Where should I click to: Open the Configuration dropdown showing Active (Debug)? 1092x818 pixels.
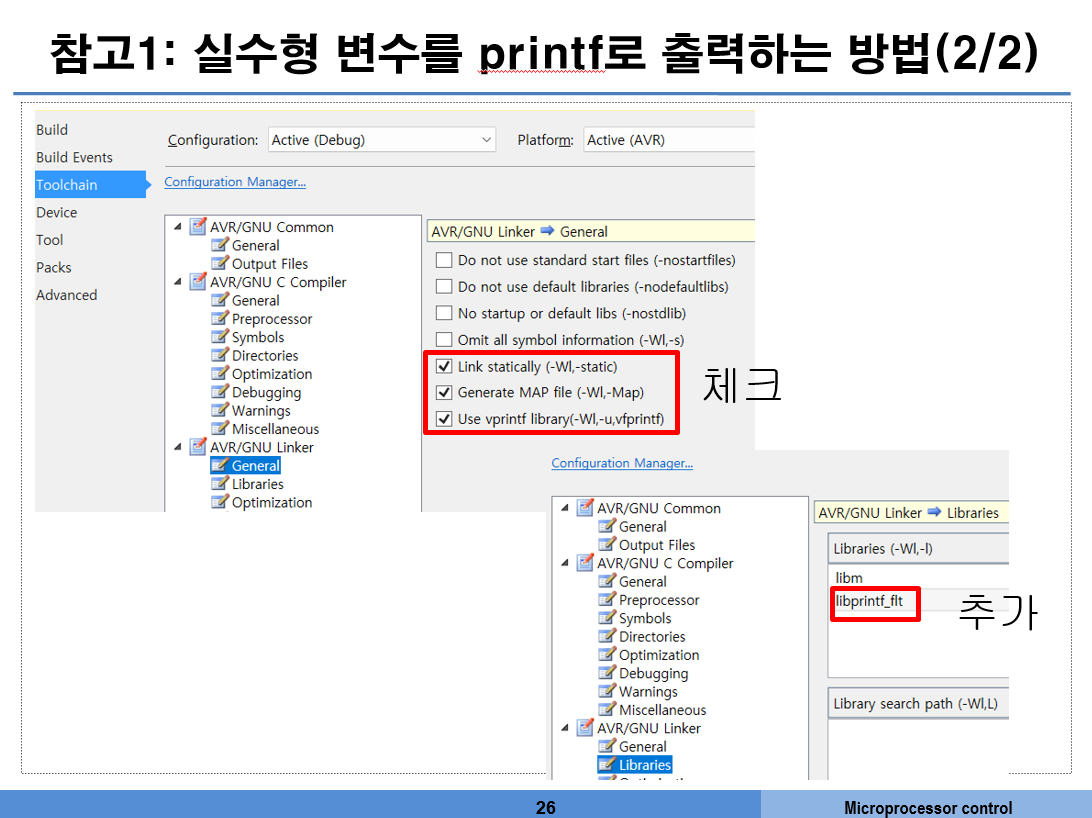(382, 140)
